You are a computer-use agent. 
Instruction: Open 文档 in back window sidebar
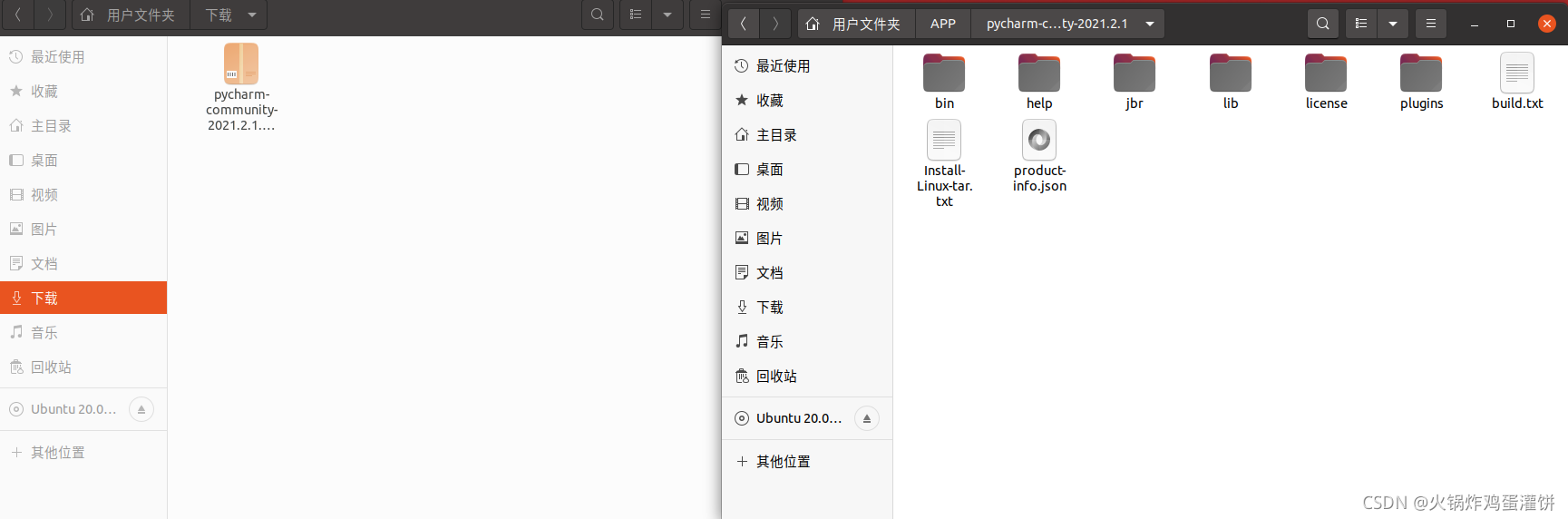[x=83, y=263]
